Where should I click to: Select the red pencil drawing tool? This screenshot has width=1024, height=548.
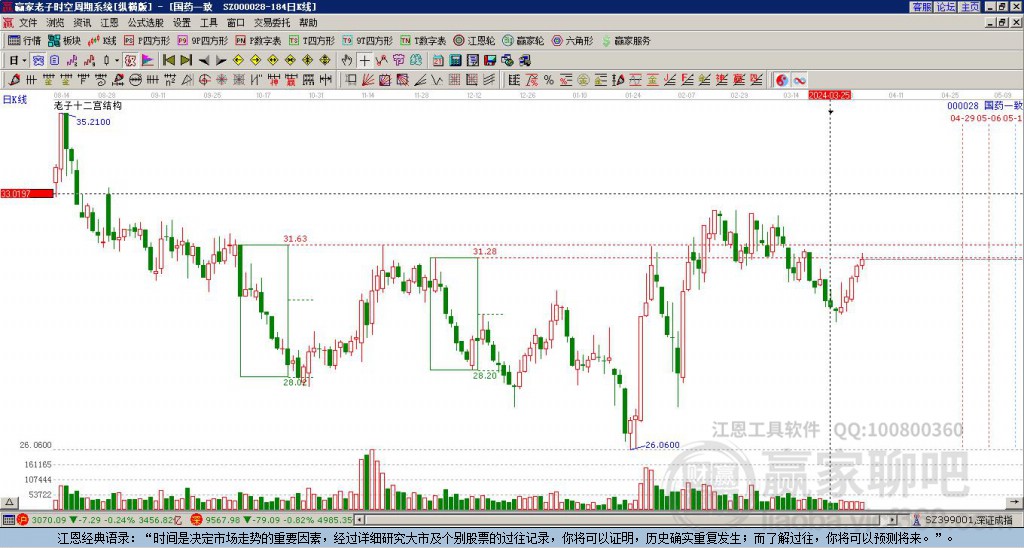[14, 80]
